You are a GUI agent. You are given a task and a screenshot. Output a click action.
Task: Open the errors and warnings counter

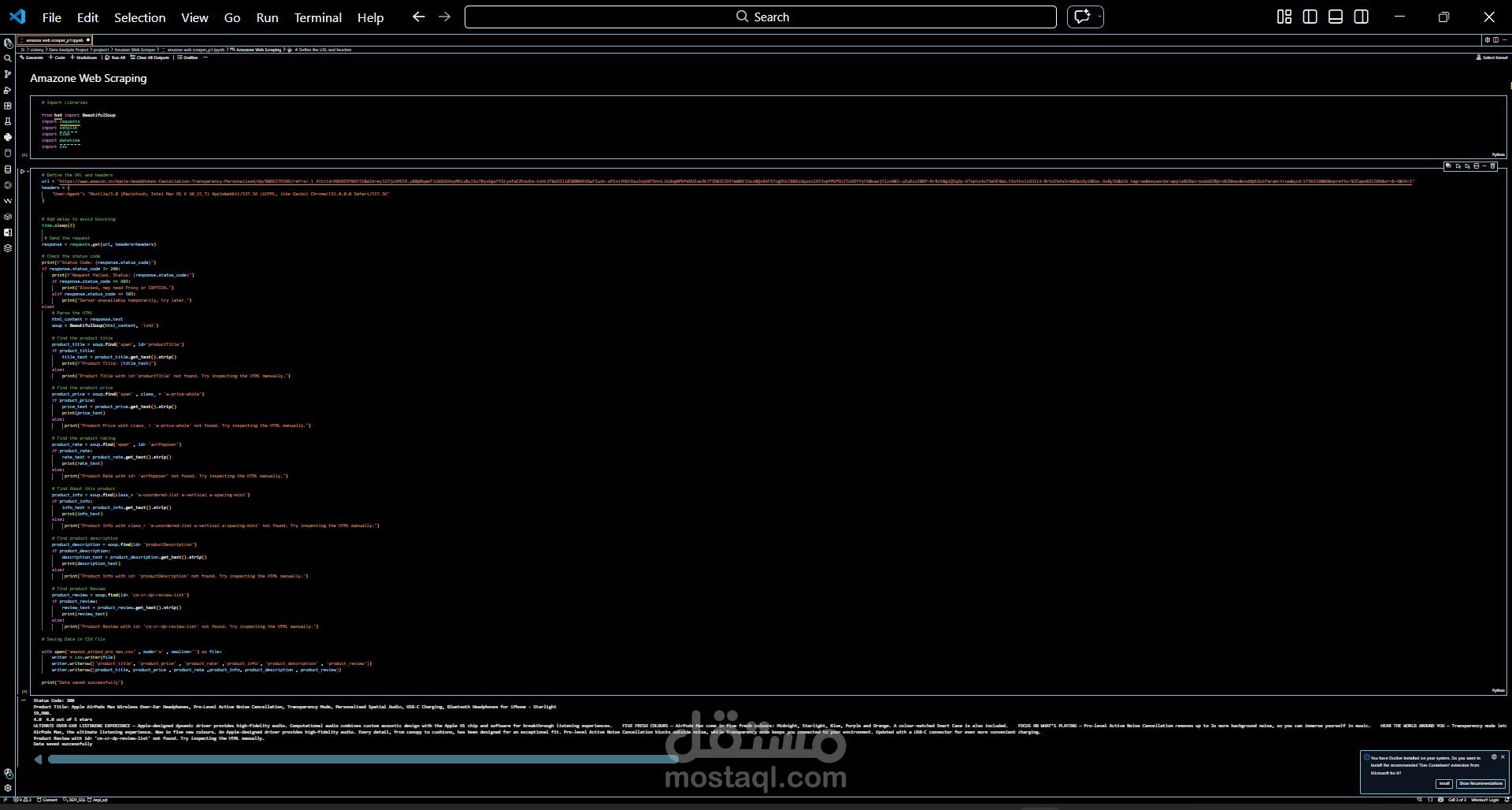coord(22,800)
